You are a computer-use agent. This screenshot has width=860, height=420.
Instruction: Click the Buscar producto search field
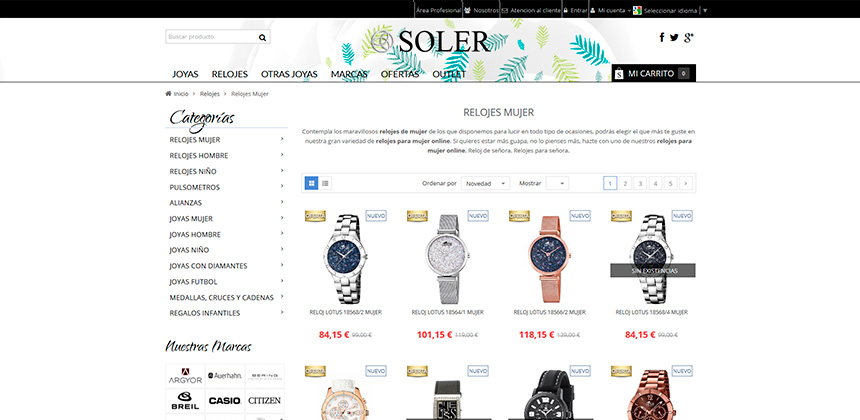[x=212, y=37]
